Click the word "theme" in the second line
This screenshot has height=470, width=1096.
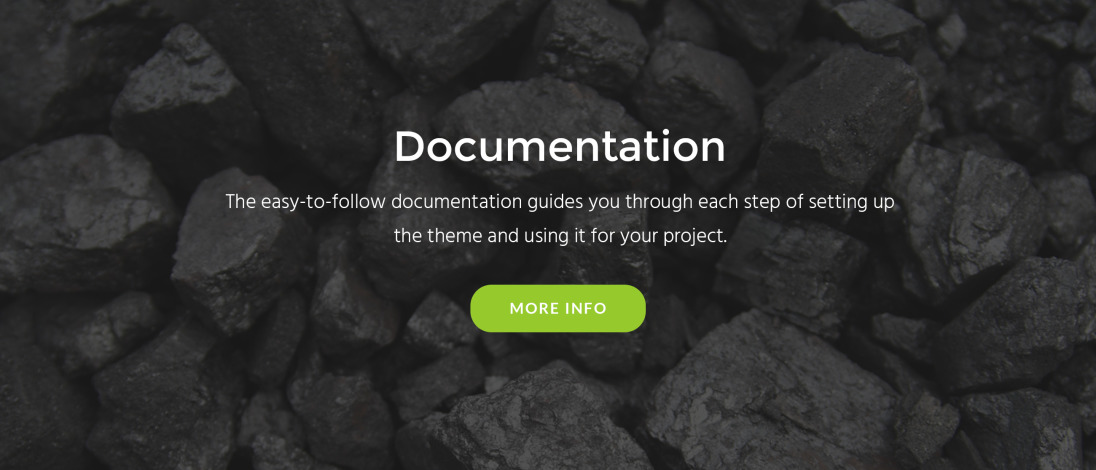(457, 236)
